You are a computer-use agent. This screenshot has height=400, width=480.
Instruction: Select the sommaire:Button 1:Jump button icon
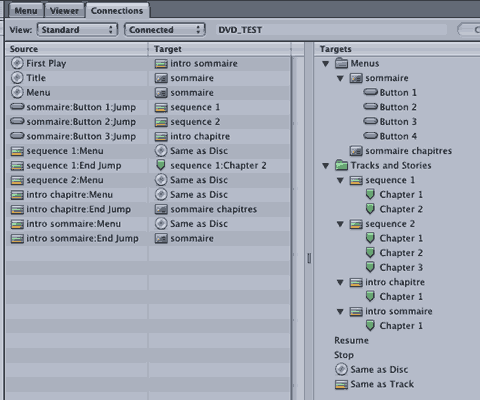[17, 107]
